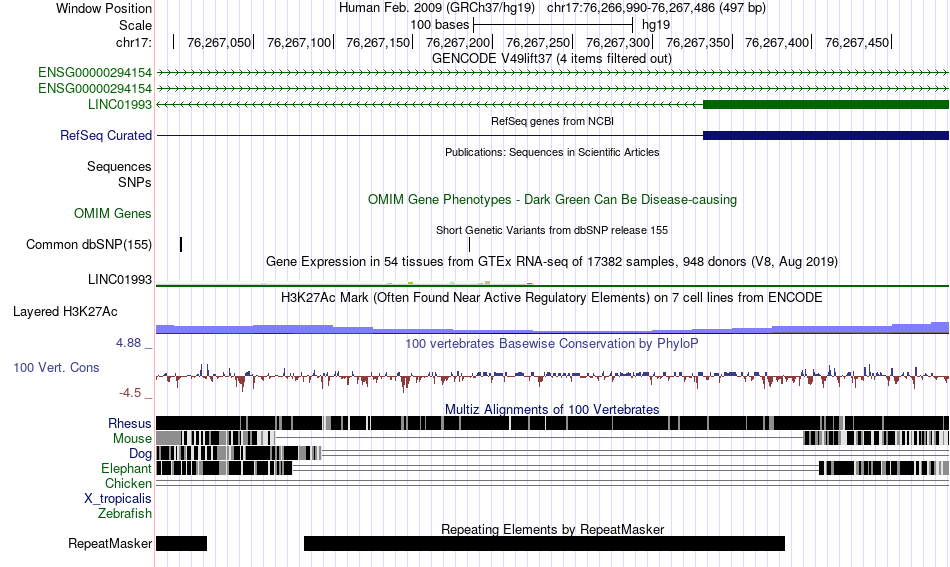Click the long central RepeatMasker block
950x567 pixels.
click(x=544, y=543)
